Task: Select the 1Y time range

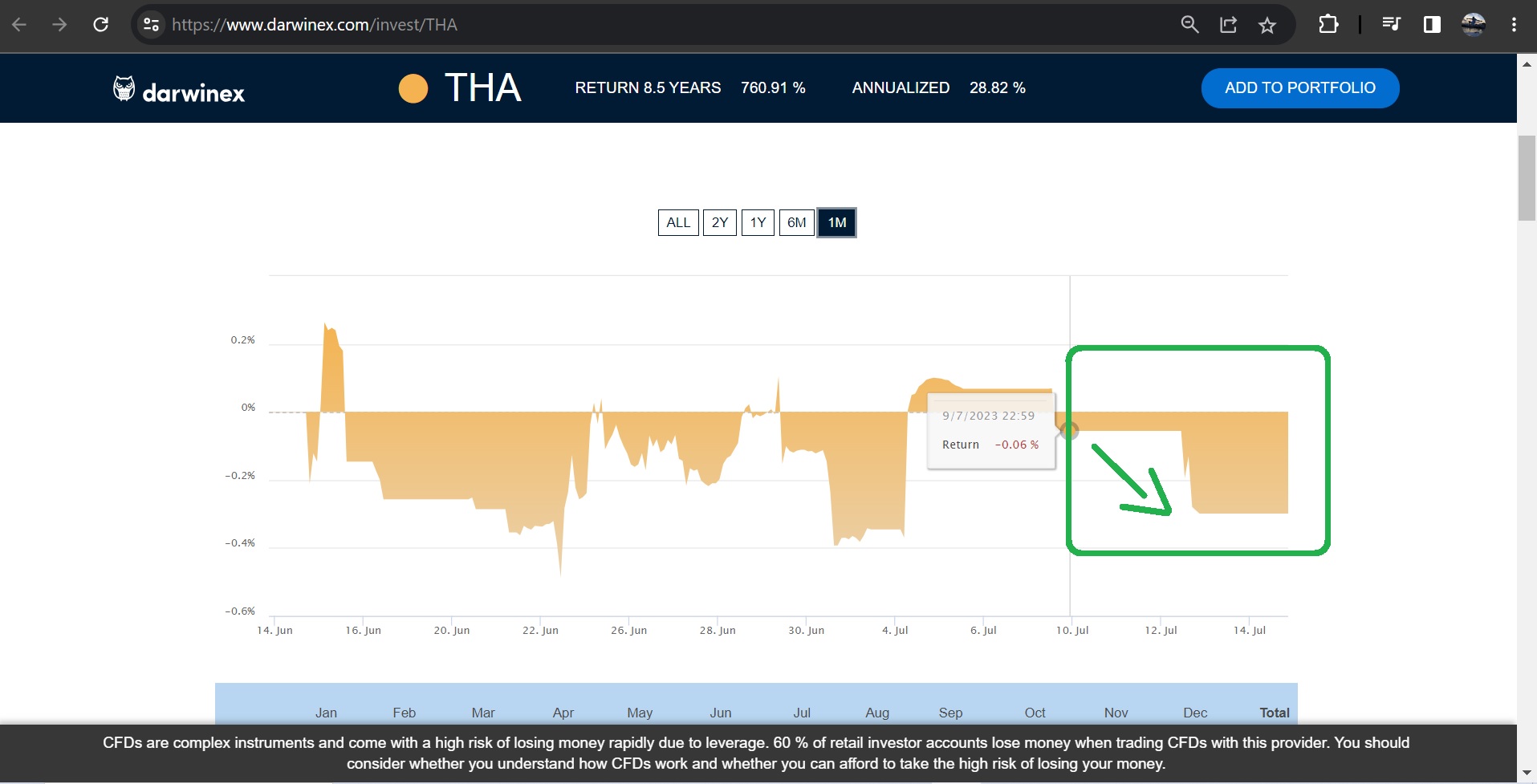Action: pos(758,222)
